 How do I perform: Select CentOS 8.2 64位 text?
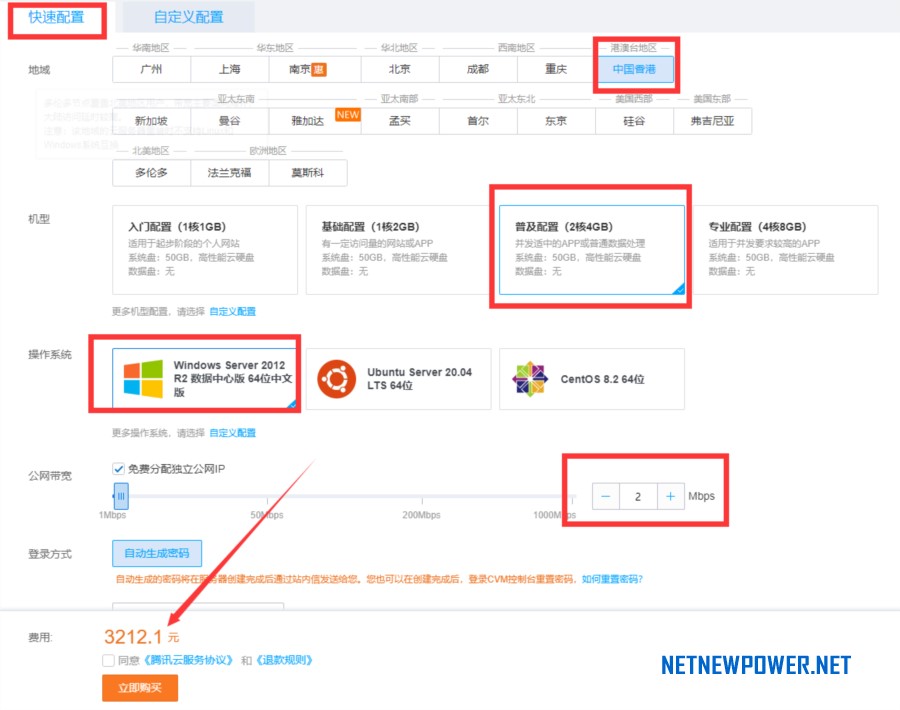603,379
